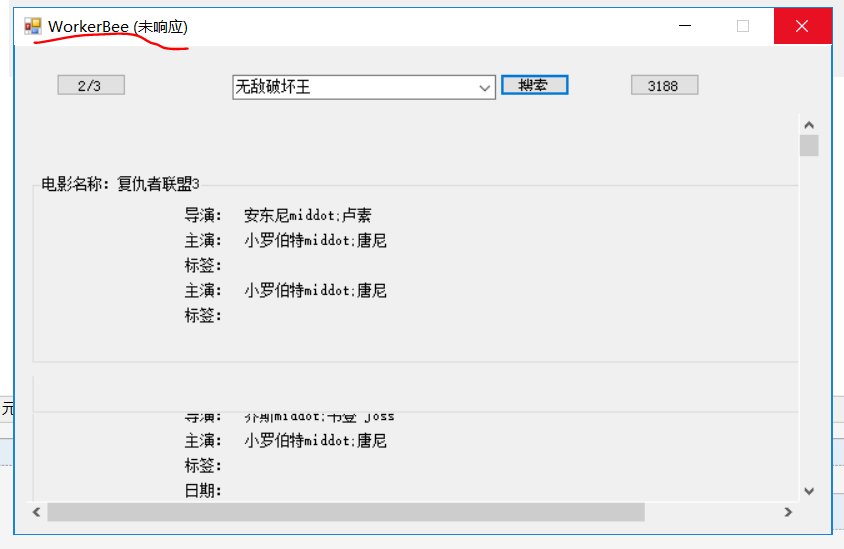The width and height of the screenshot is (844, 549).
Task: Click the WorkerBee app icon in title bar
Action: click(32, 26)
